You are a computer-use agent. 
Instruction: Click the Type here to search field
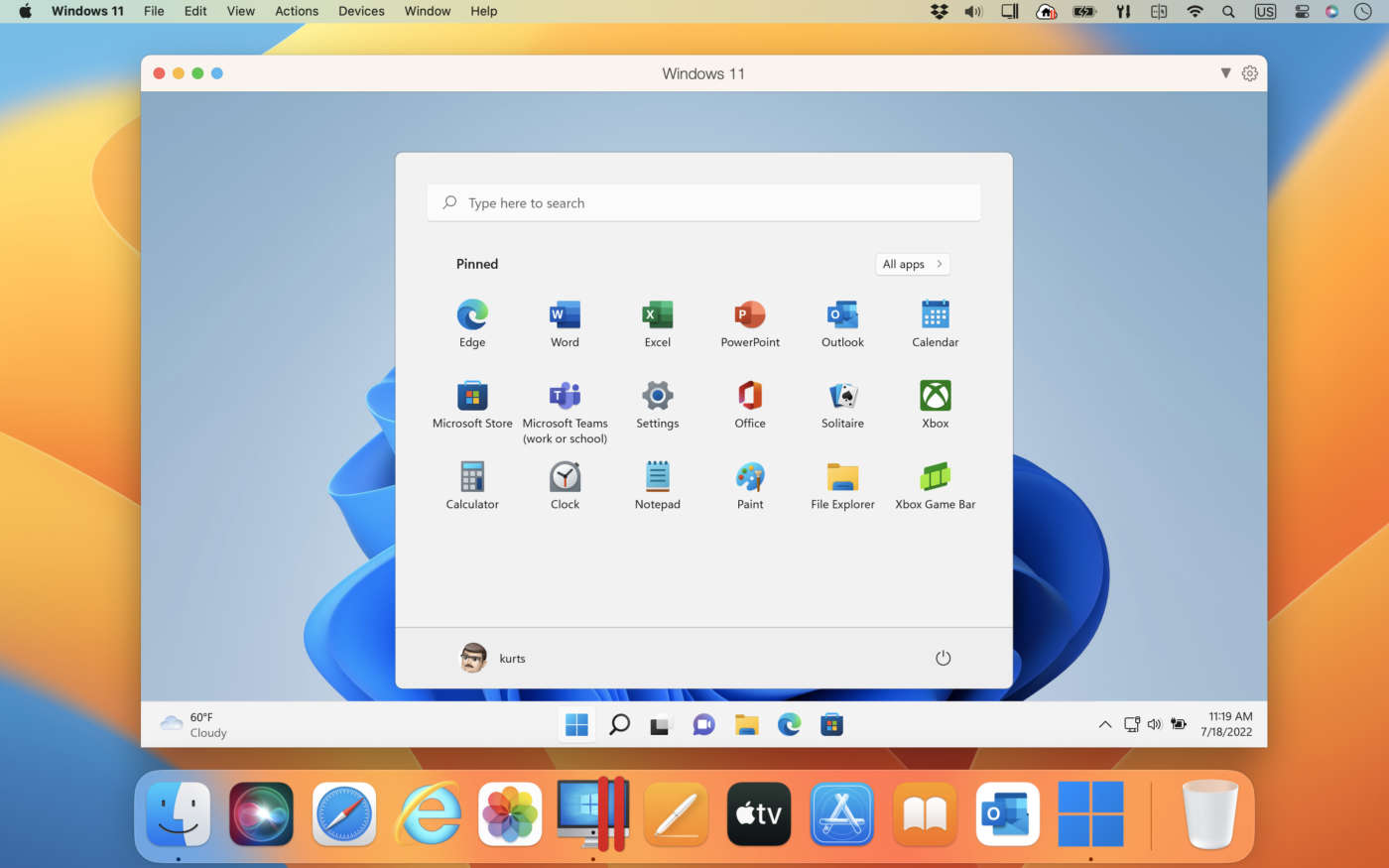coord(703,203)
